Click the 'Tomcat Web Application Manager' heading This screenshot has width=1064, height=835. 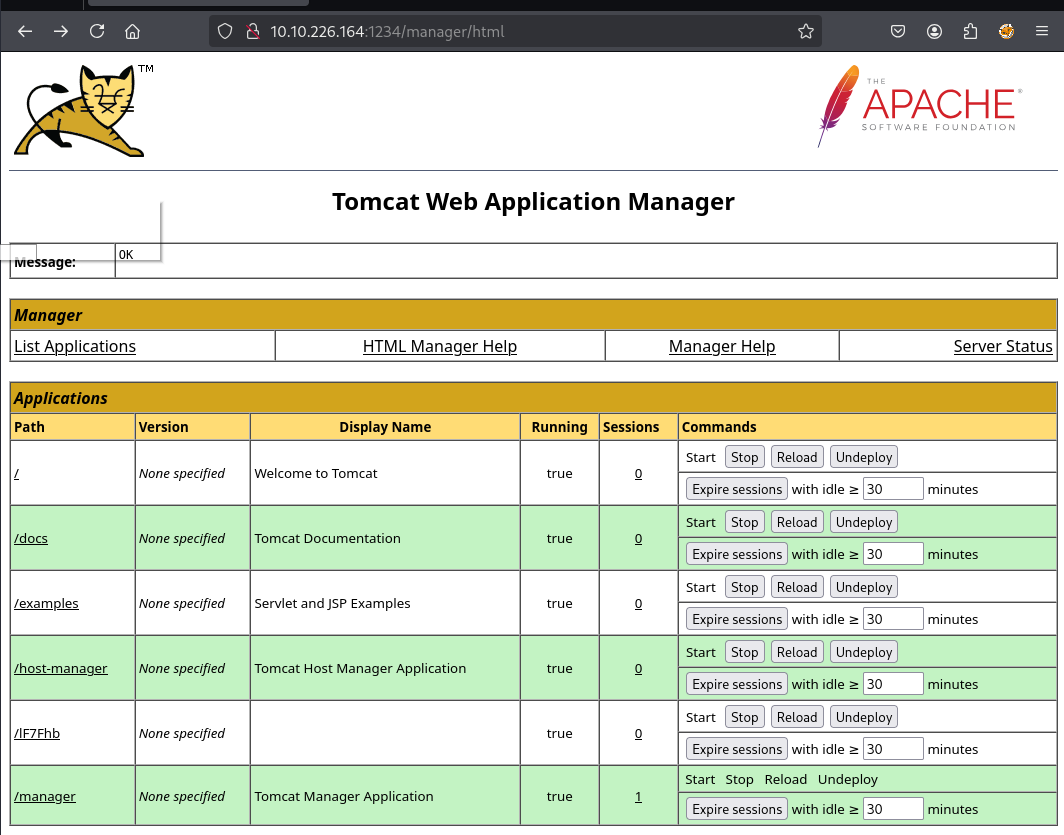533,201
